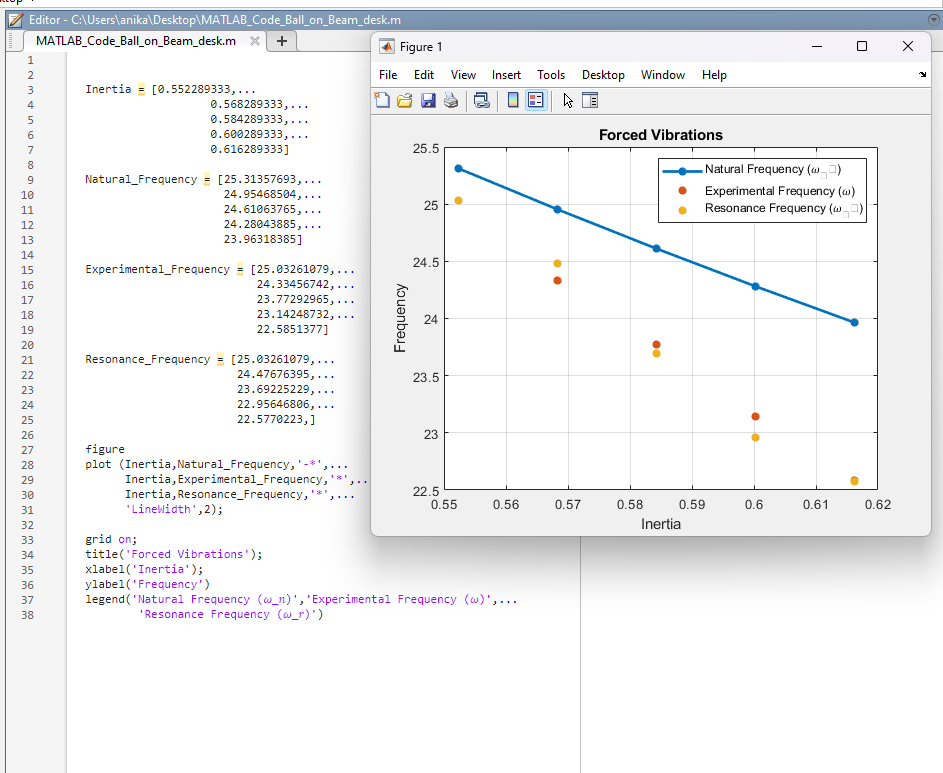The height and width of the screenshot is (773, 943).
Task: Open the View menu in Figure 1
Action: tap(463, 75)
